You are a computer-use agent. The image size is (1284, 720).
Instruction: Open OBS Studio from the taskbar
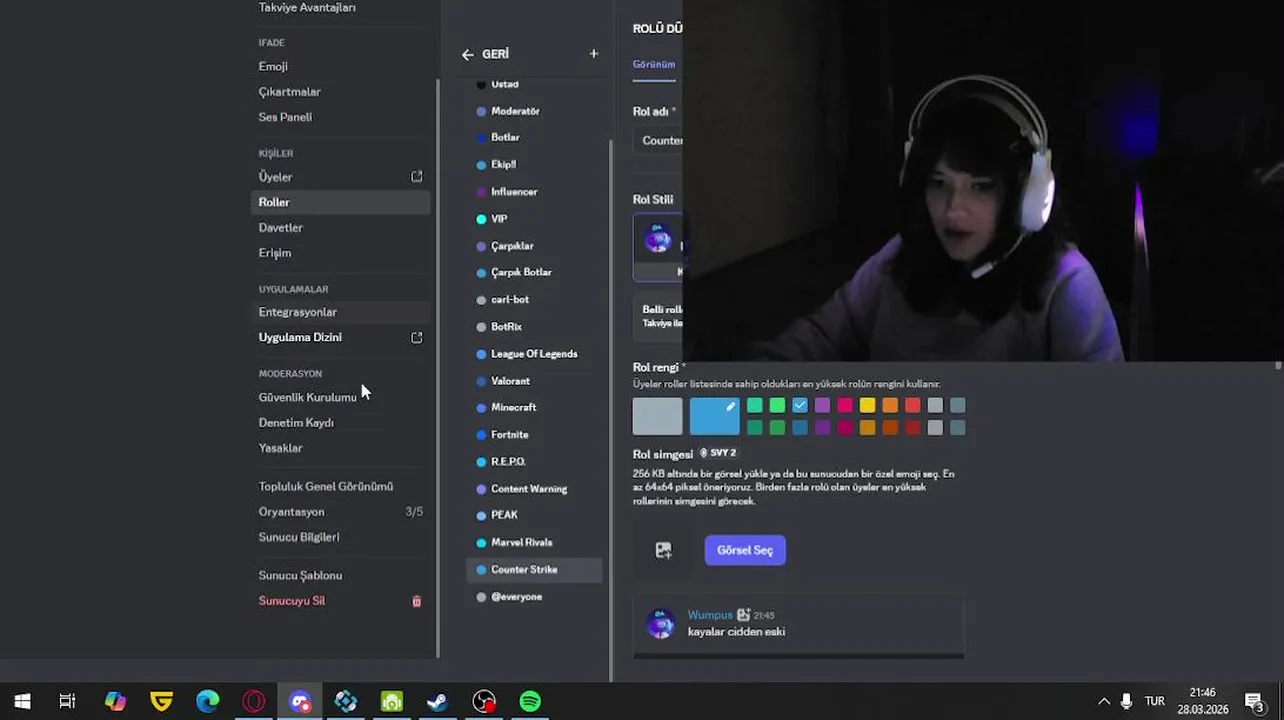tap(484, 702)
